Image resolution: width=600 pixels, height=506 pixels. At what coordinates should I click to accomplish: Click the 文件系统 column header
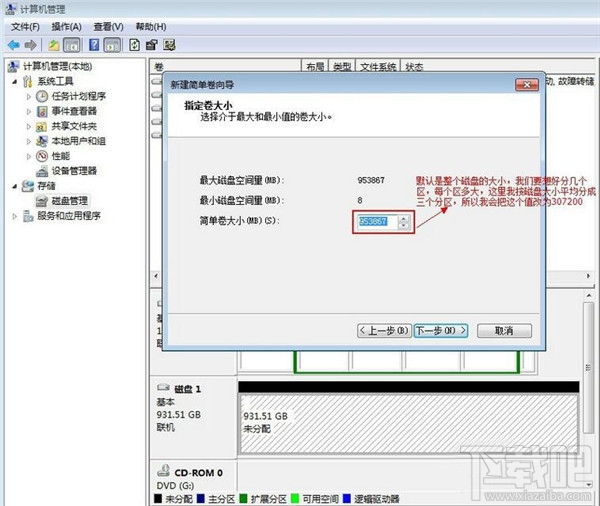click(x=378, y=67)
